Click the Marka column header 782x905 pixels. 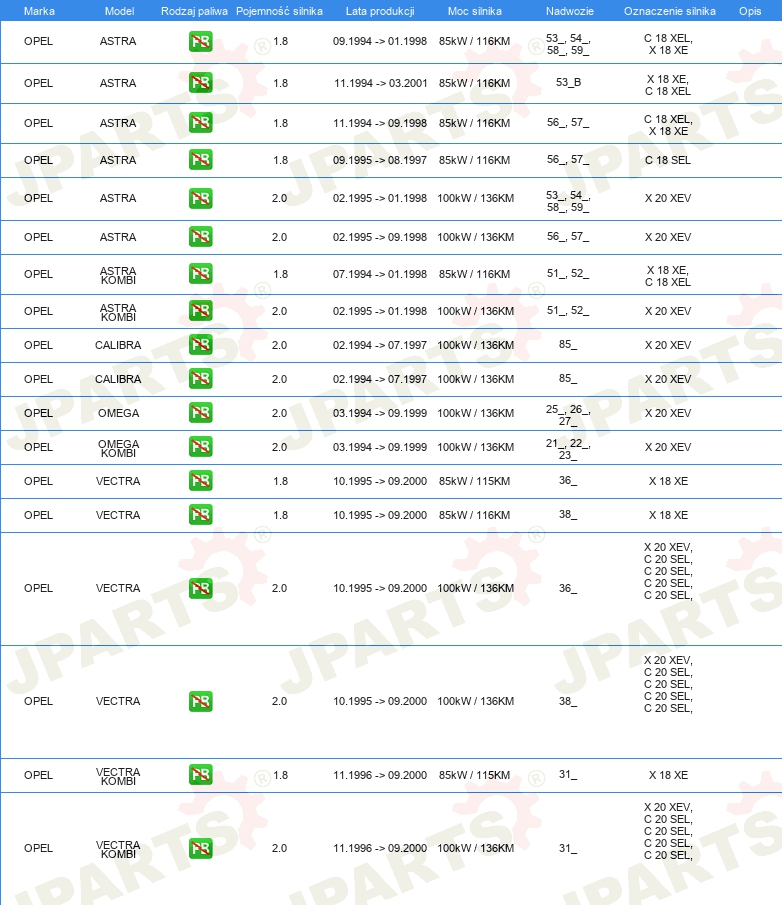[39, 11]
